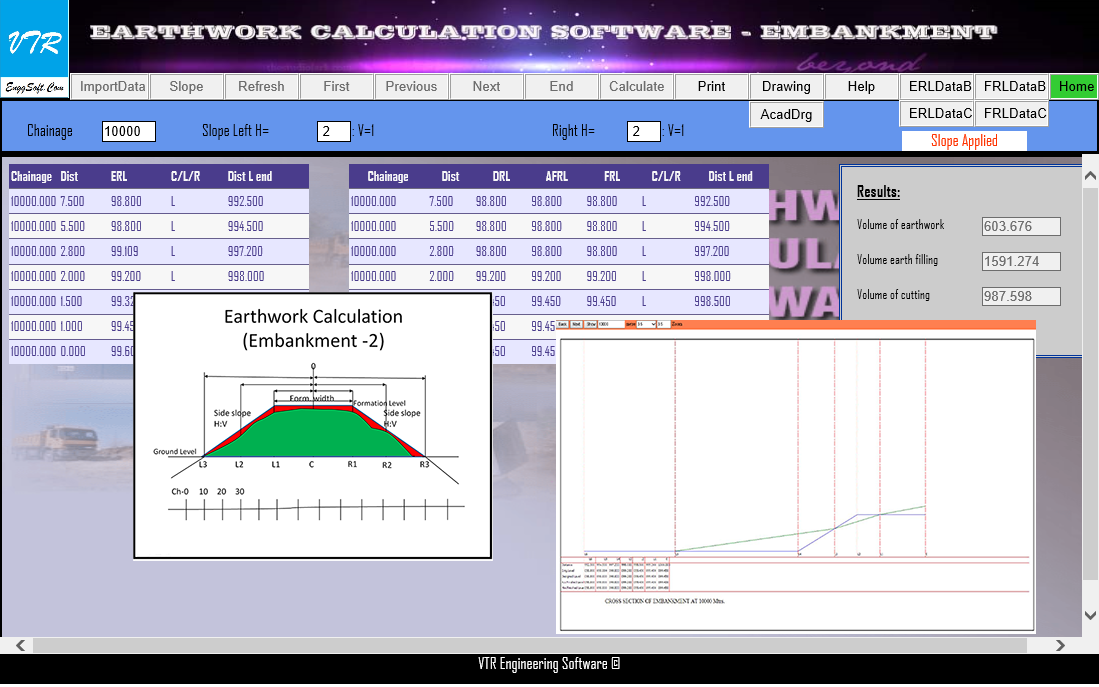Open the Print function
This screenshot has height=687, width=1099.
click(x=711, y=87)
